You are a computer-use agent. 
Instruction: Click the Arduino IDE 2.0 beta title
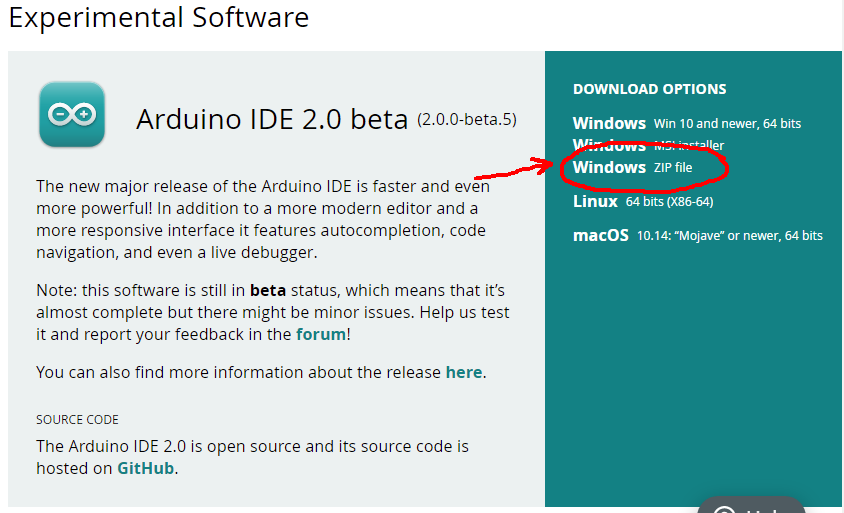pyautogui.click(x=272, y=119)
